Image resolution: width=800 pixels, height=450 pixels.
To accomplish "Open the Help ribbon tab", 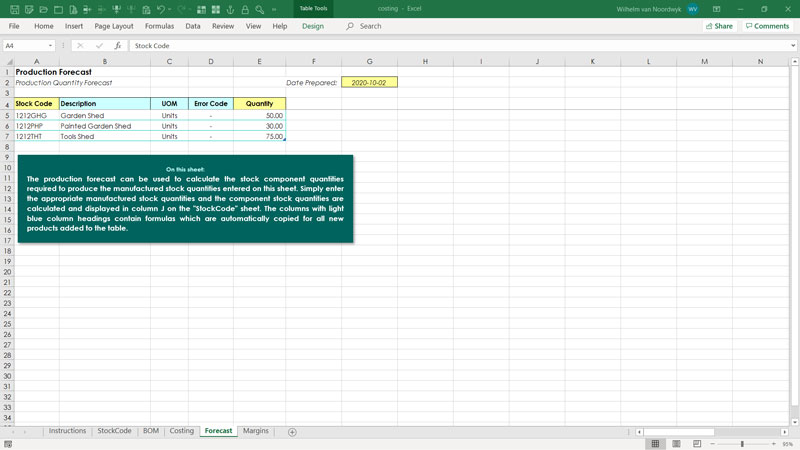I will click(280, 26).
